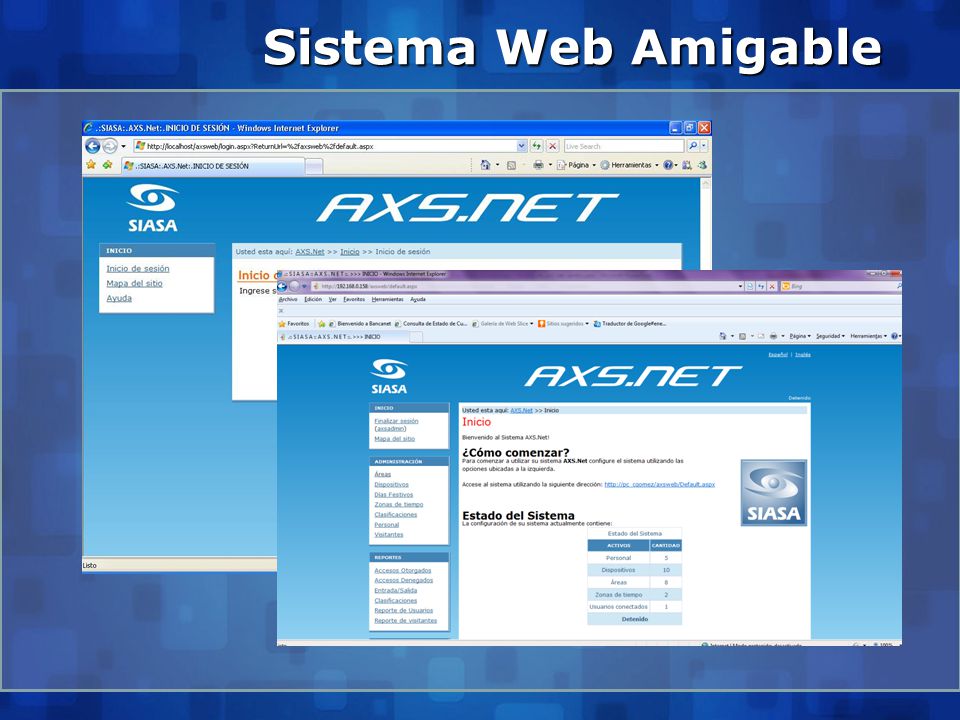The width and height of the screenshot is (960, 720).
Task: Click Favorites star icon in login window
Action: pyautogui.click(x=91, y=165)
